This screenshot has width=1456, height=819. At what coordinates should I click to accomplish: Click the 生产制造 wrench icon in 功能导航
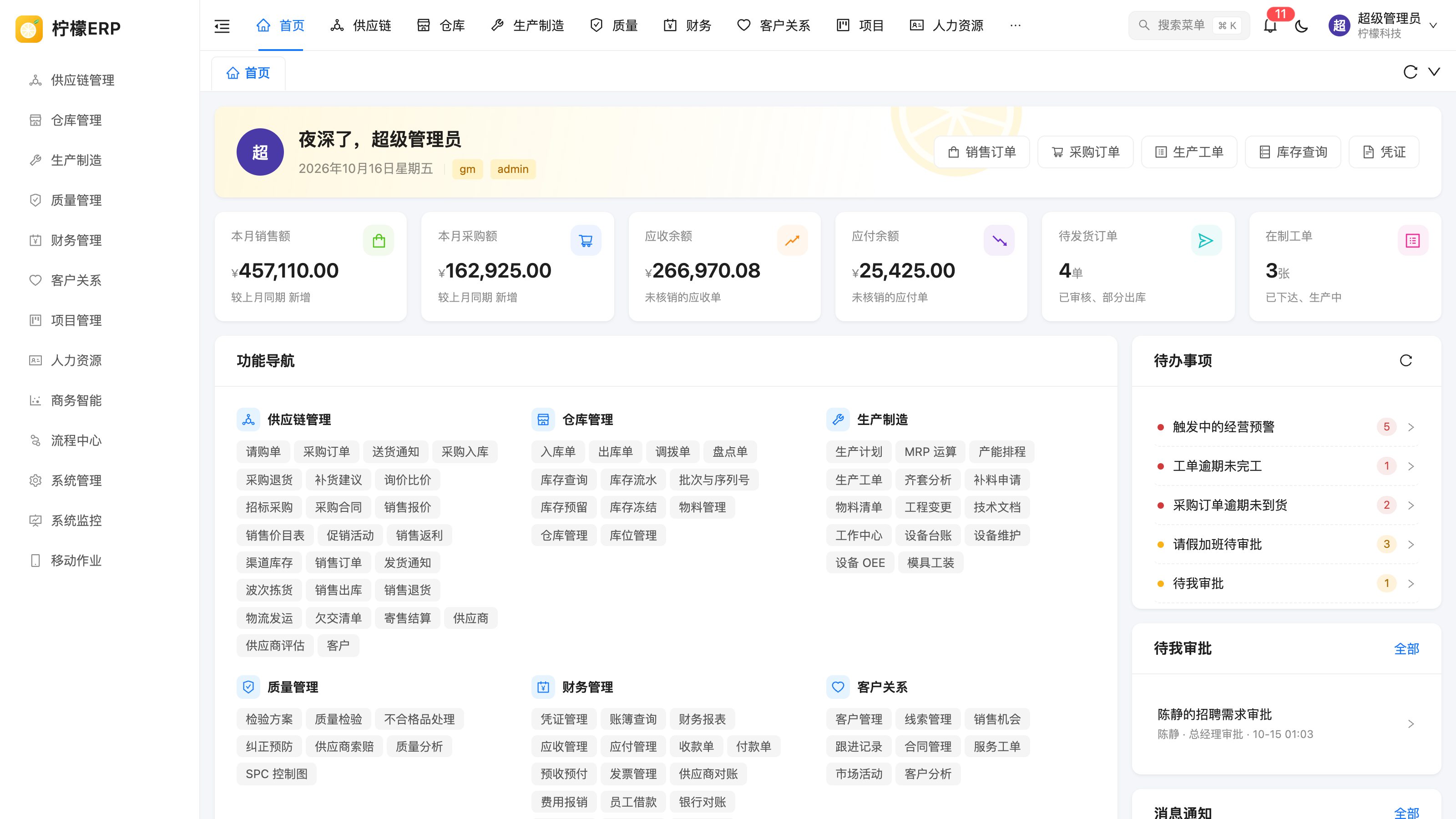coord(838,420)
